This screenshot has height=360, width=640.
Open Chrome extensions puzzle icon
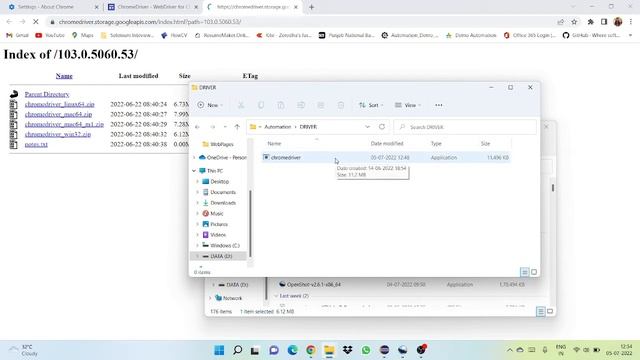click(x=590, y=22)
